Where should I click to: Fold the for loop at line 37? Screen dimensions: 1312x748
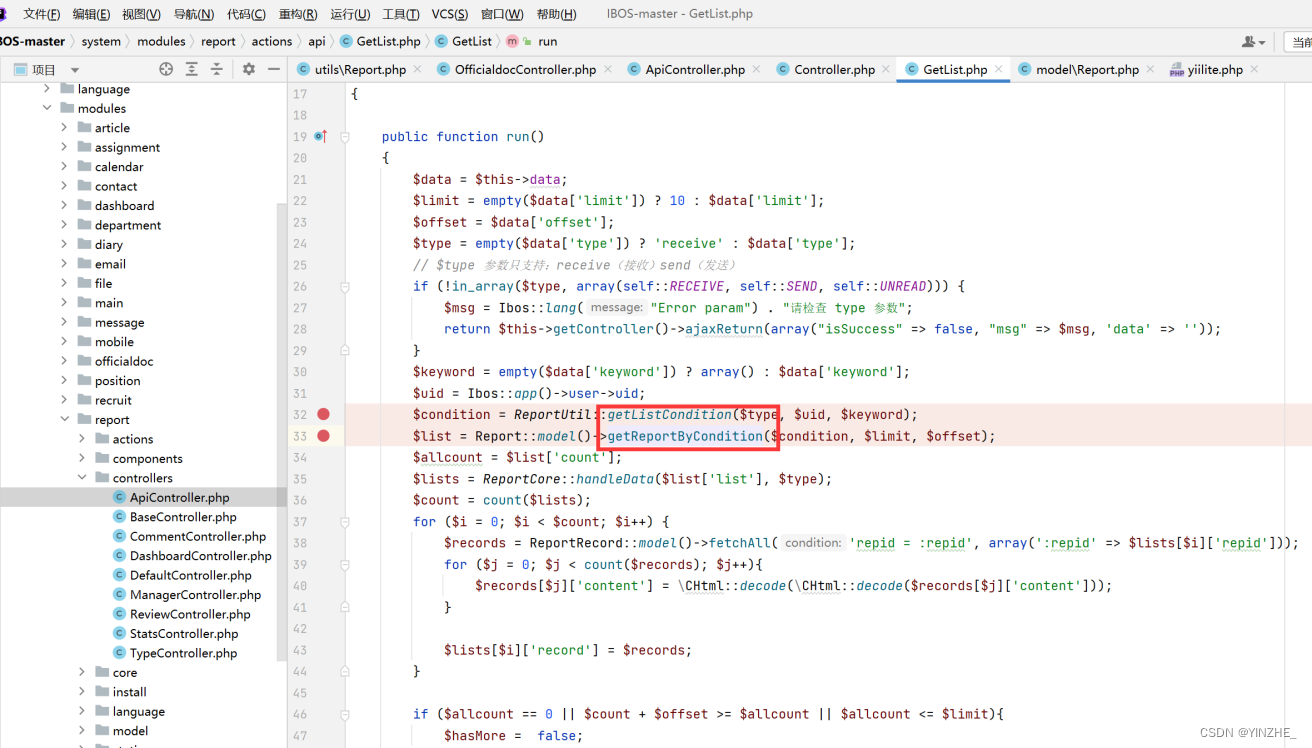(345, 521)
